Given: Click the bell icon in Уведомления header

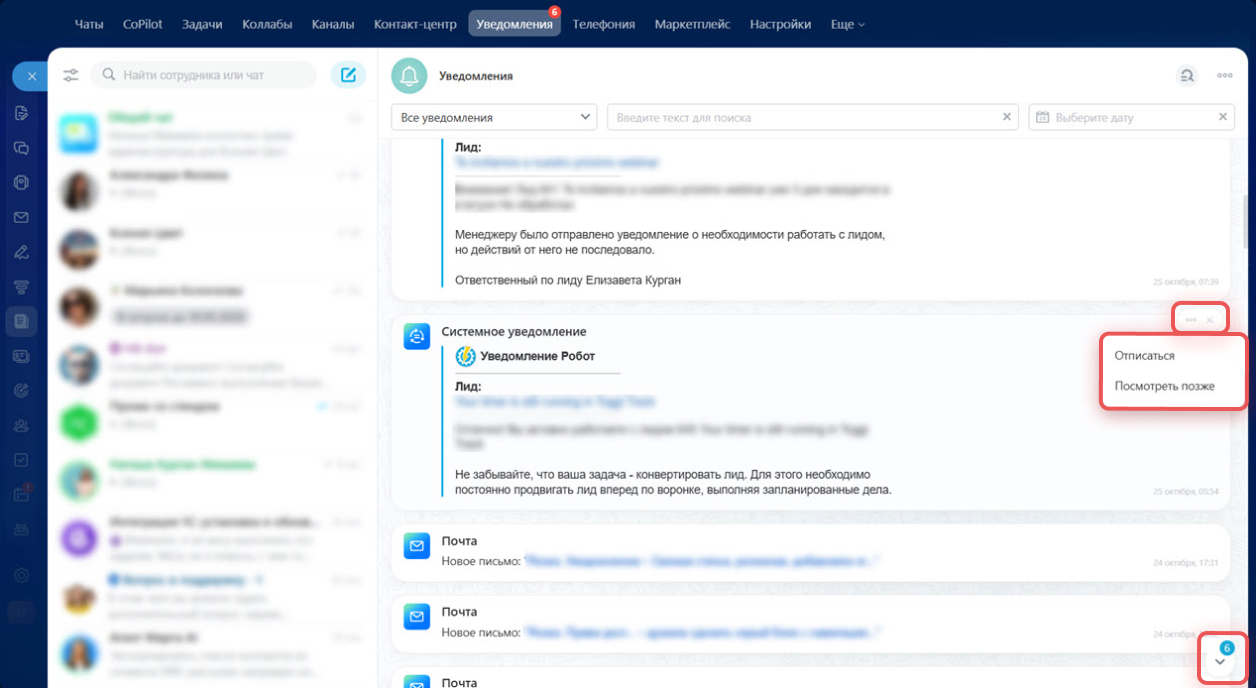Looking at the screenshot, I should point(408,75).
